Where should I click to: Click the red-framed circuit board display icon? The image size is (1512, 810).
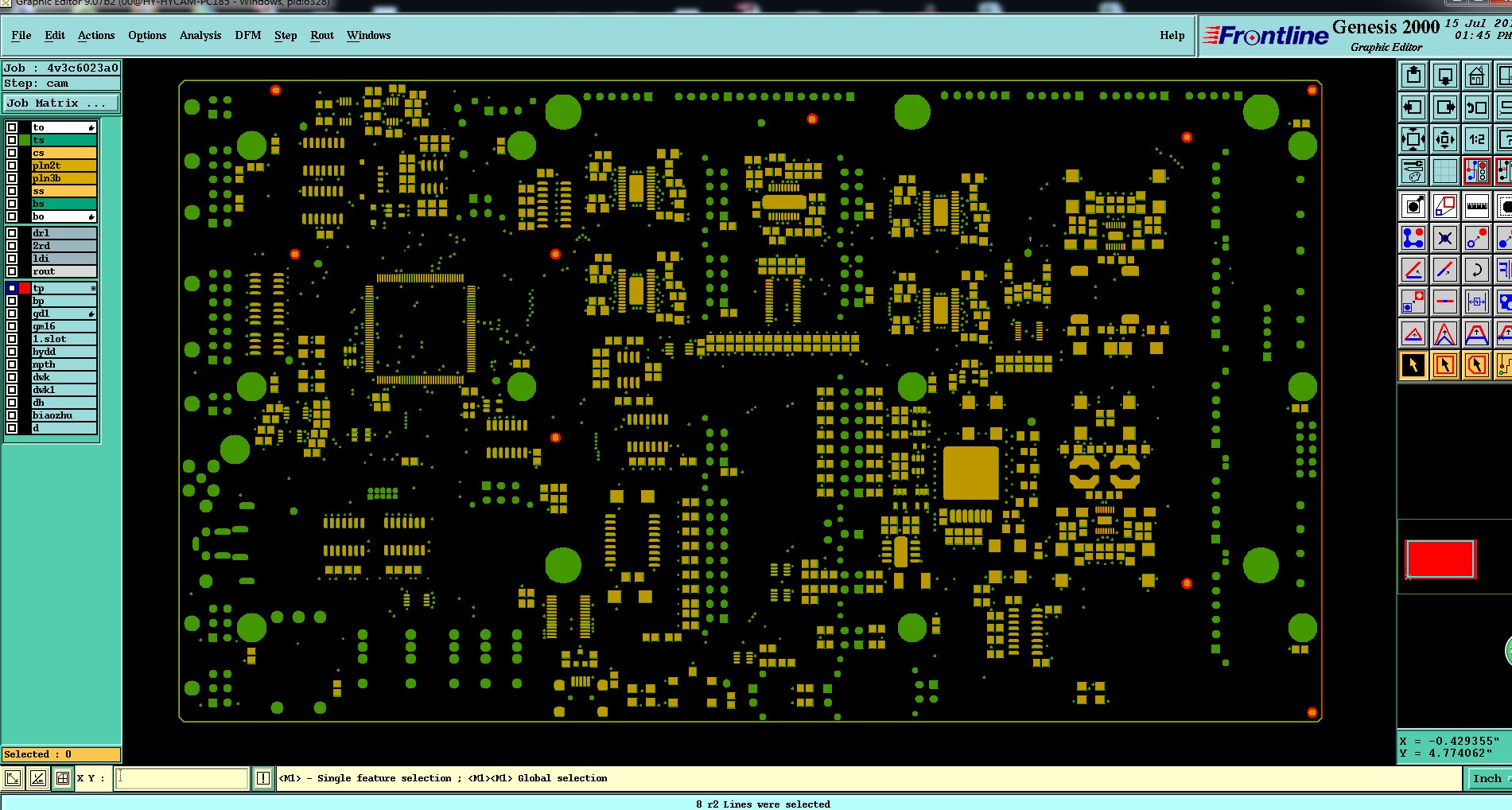point(1477,171)
